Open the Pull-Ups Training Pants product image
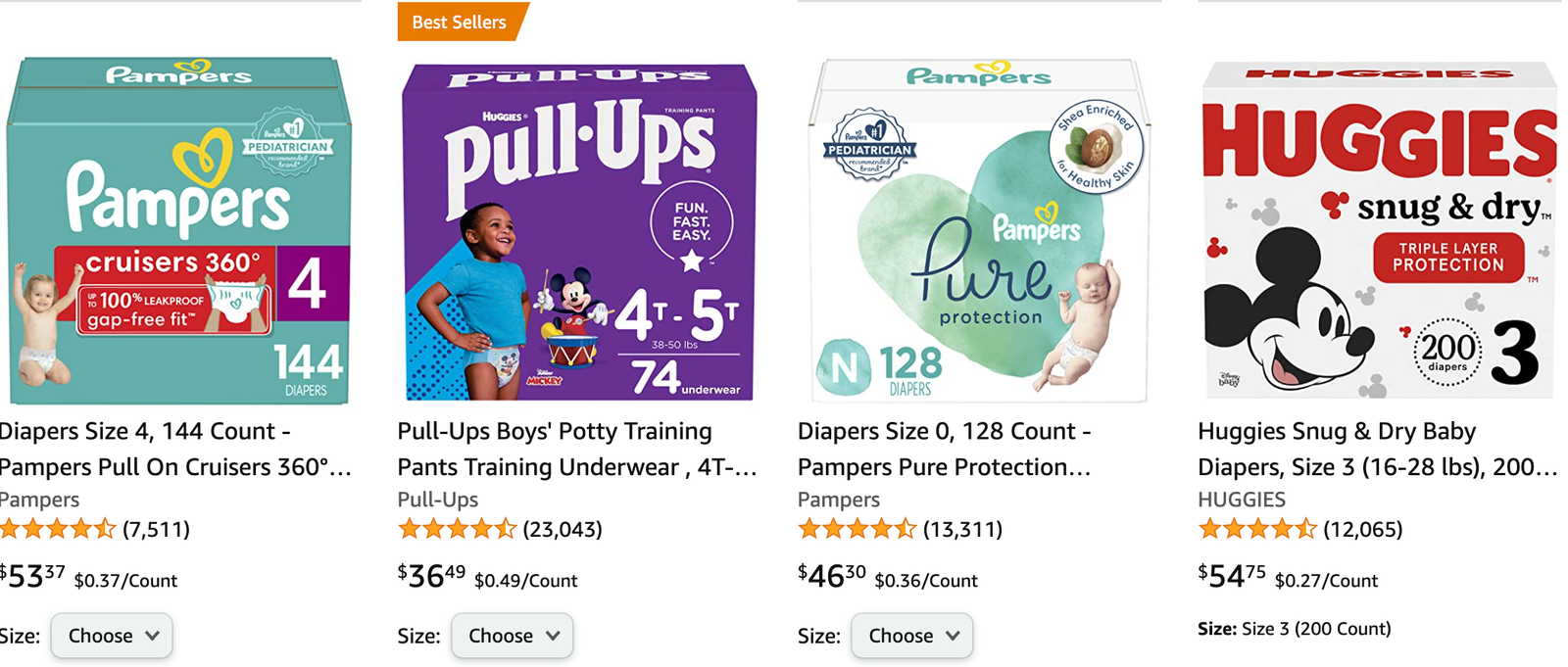Image resolution: width=1568 pixels, height=667 pixels. (579, 230)
